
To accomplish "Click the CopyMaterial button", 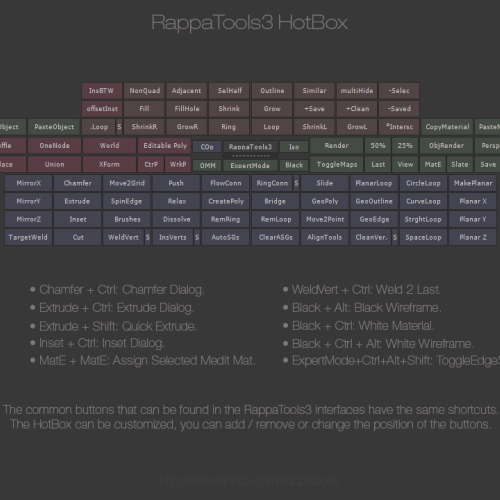I will tap(447, 127).
